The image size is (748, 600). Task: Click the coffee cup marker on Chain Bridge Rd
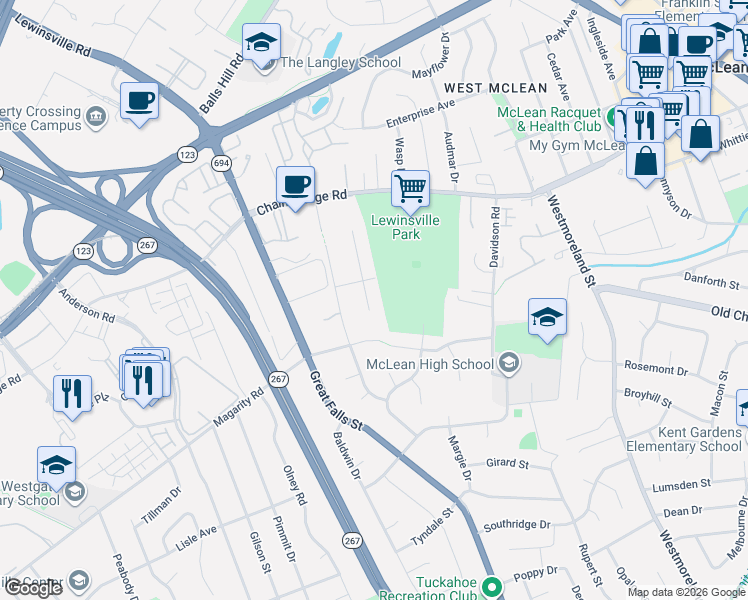click(295, 187)
